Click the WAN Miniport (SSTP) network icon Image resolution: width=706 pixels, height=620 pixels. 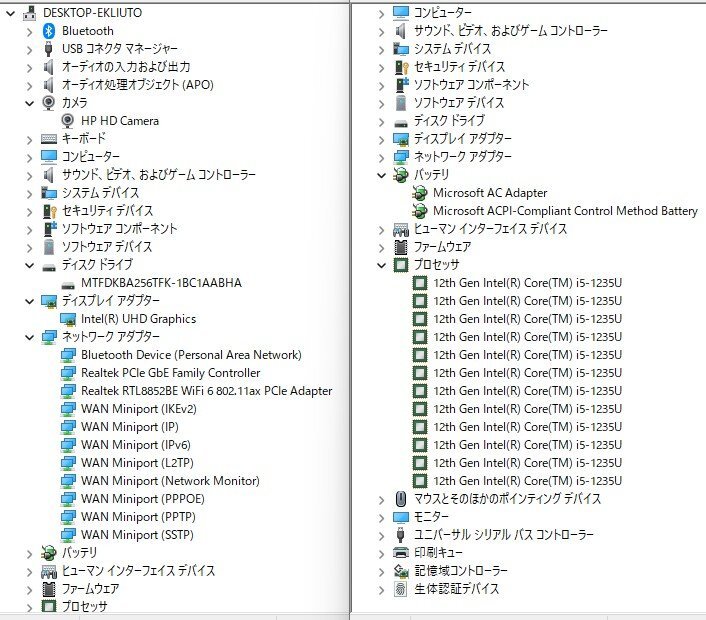pos(68,535)
